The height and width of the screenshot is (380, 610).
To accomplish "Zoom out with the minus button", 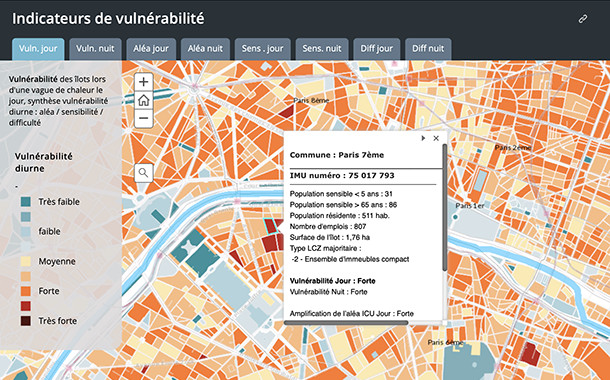I will pyautogui.click(x=144, y=118).
